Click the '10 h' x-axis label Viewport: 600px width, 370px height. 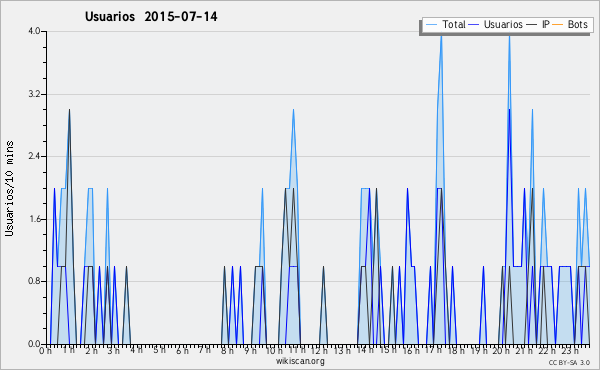point(274,351)
